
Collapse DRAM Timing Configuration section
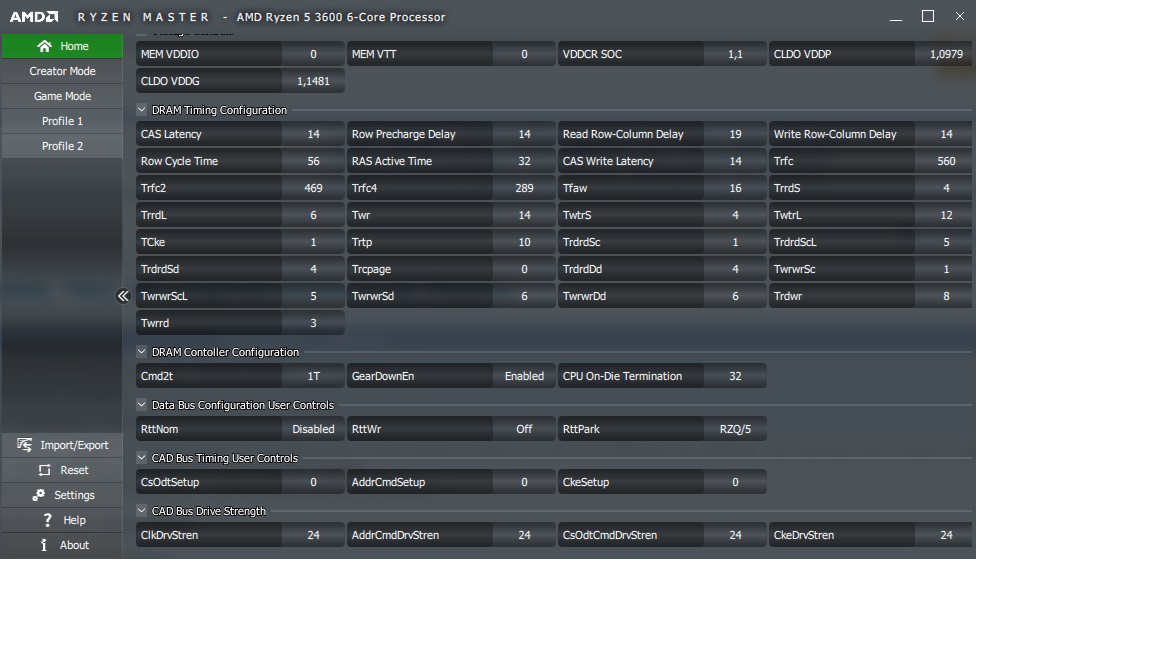tap(142, 109)
